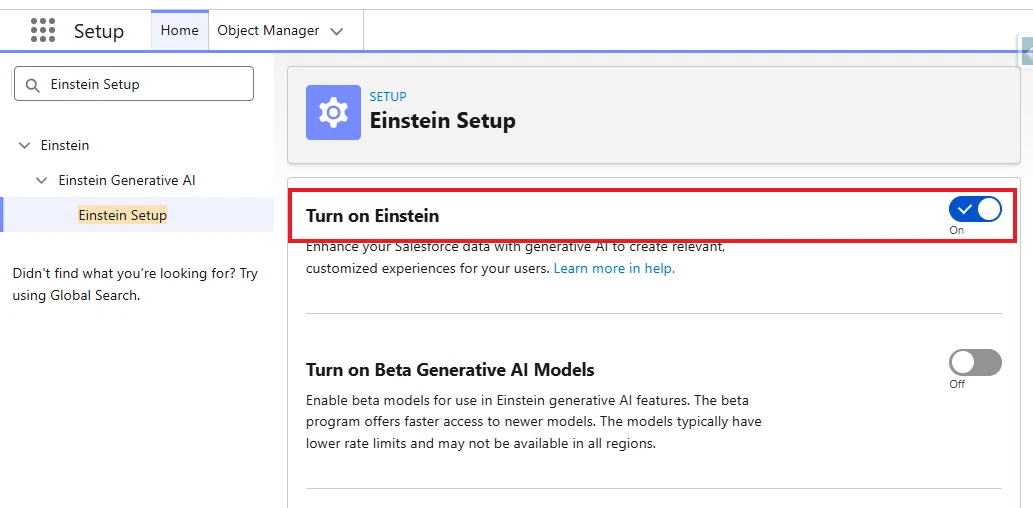Click the Einstein Setup page heading
The width and height of the screenshot is (1033, 508).
(443, 121)
